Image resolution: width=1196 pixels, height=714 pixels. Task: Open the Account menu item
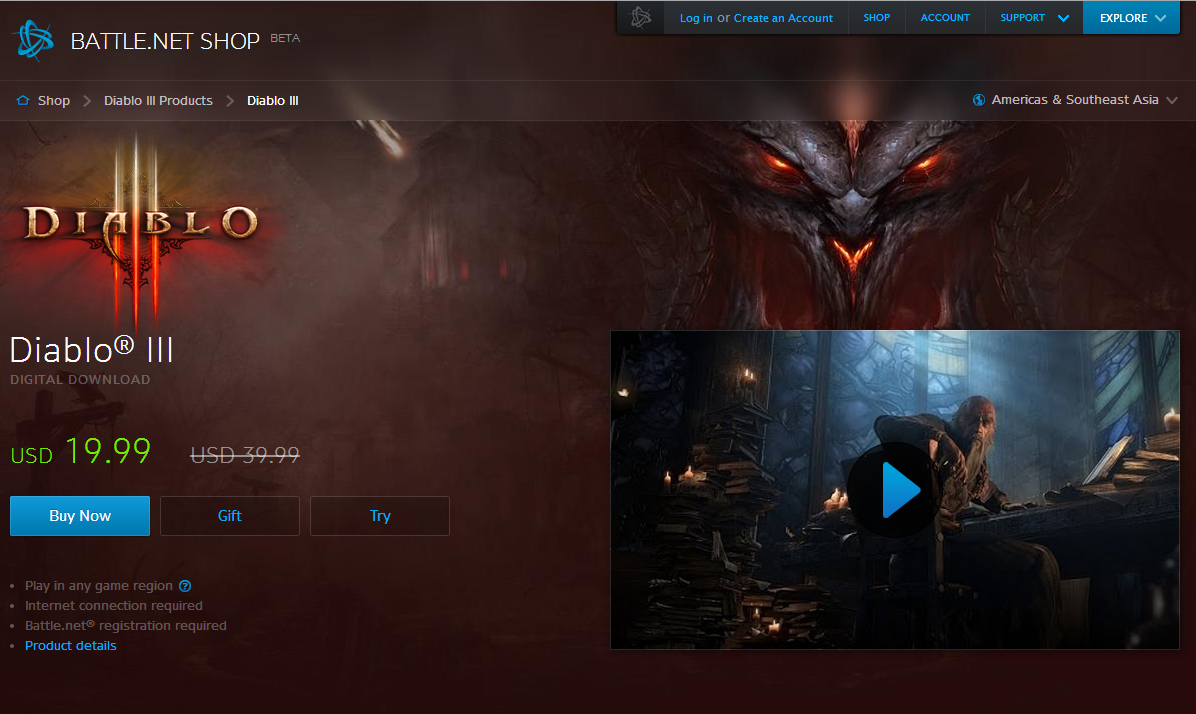pos(945,18)
